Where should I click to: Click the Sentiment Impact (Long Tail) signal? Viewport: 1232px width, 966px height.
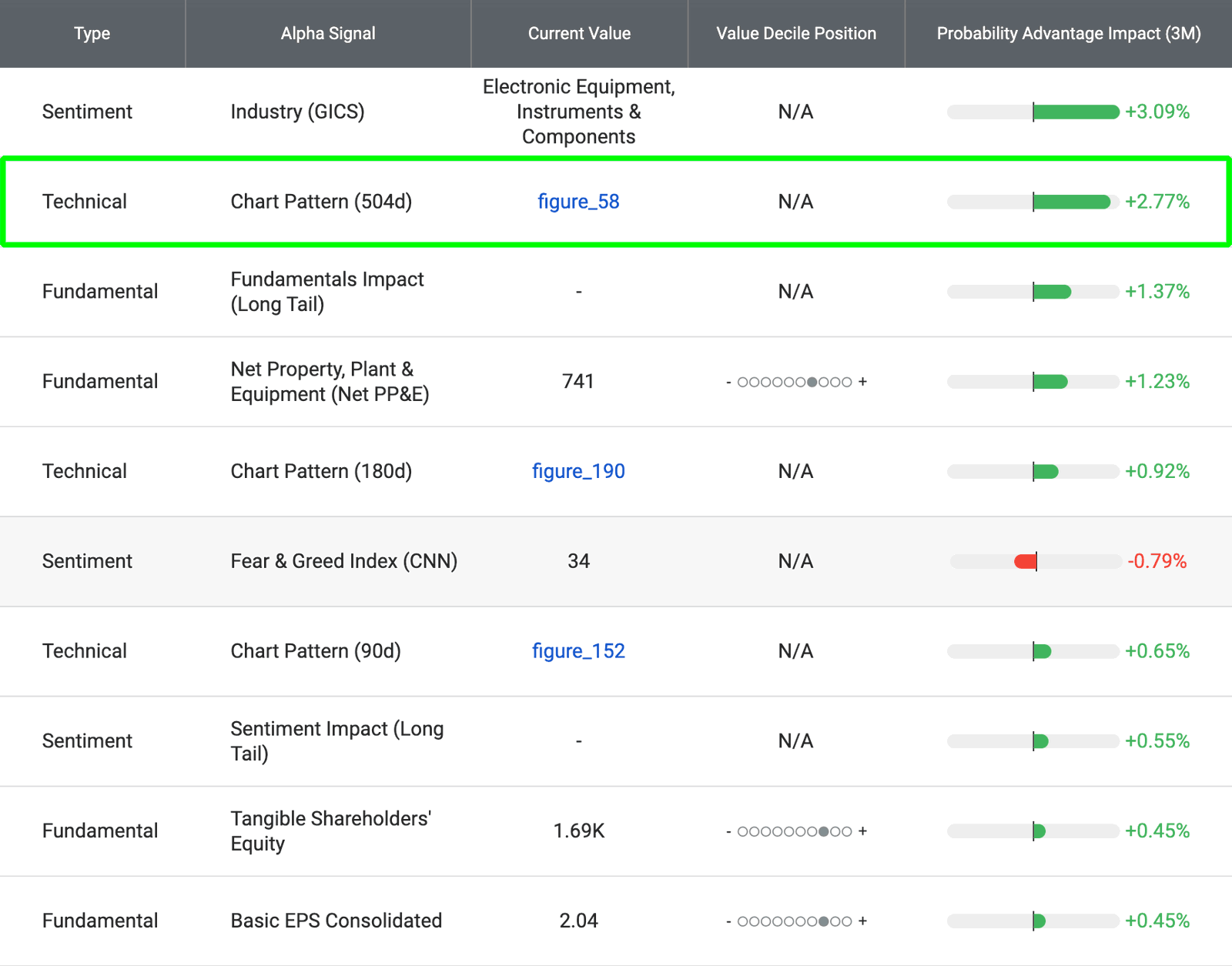coord(336,741)
